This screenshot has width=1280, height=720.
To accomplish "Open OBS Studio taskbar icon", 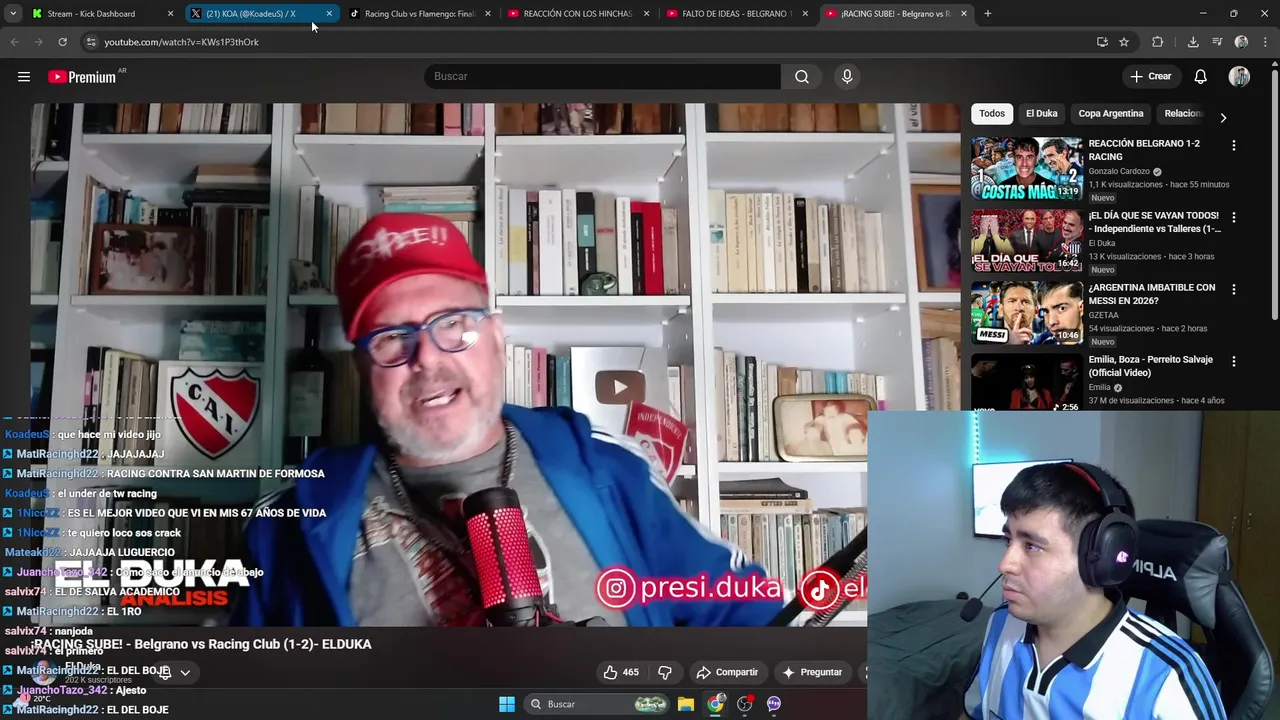I will 744,704.
